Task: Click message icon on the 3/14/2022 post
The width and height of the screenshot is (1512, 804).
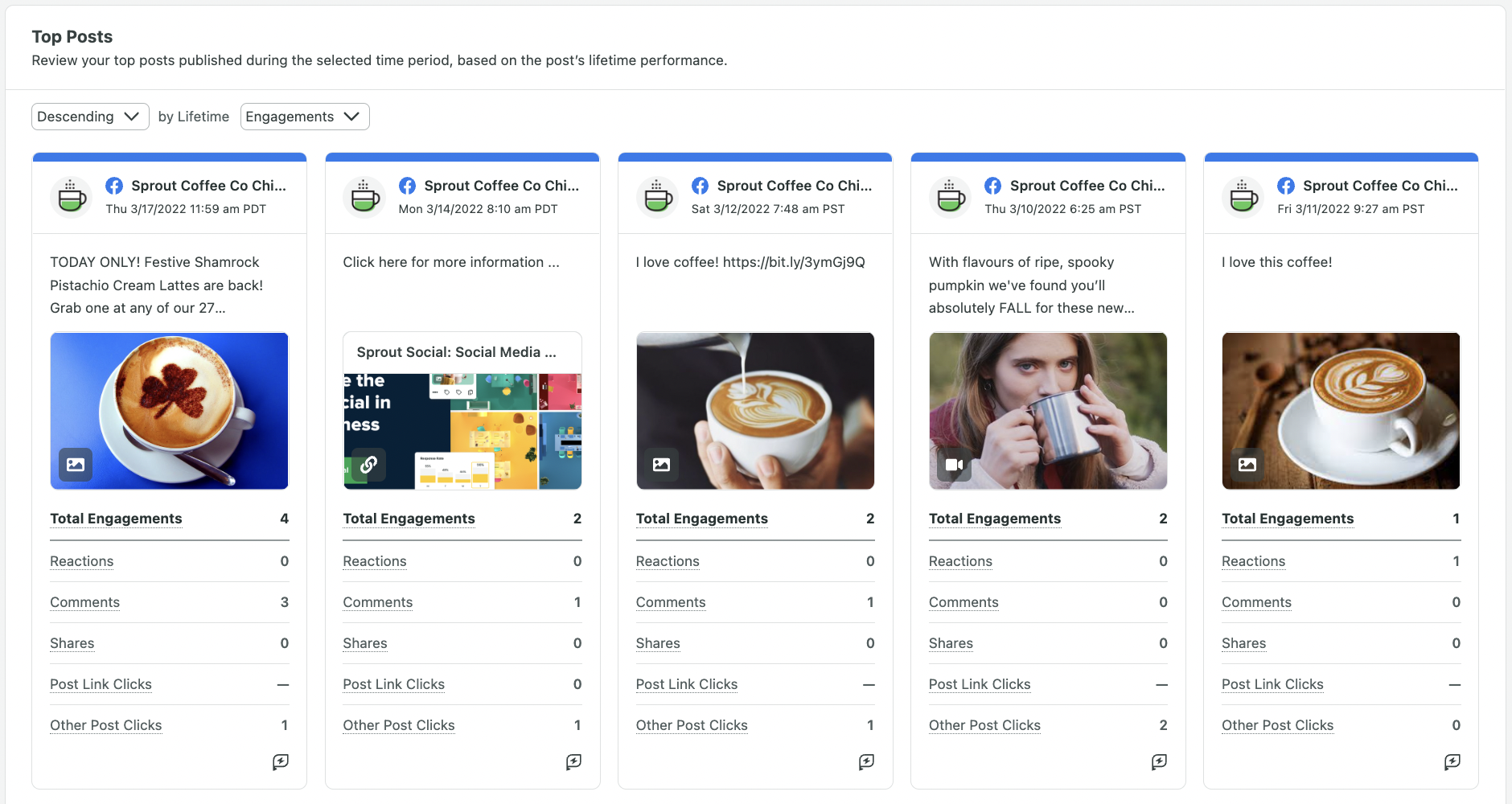Action: click(x=573, y=761)
